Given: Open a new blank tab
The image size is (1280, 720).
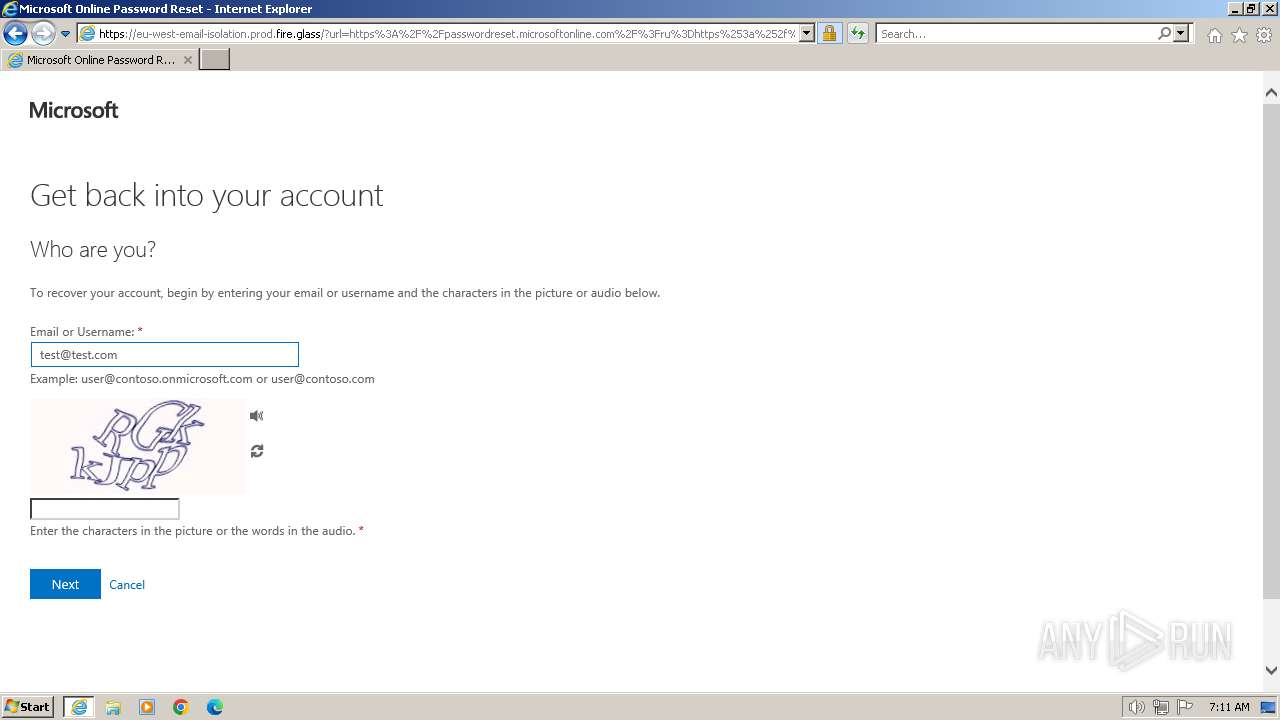Looking at the screenshot, I should [x=215, y=60].
